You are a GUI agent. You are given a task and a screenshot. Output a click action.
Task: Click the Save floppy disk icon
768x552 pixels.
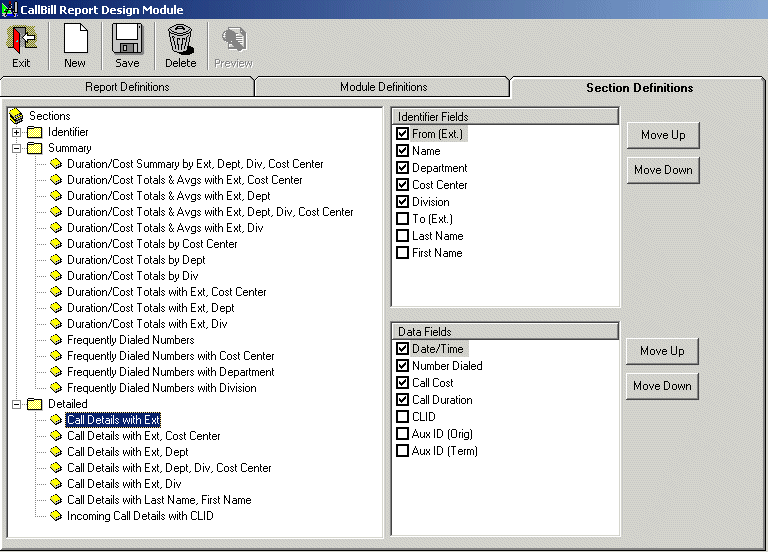127,39
